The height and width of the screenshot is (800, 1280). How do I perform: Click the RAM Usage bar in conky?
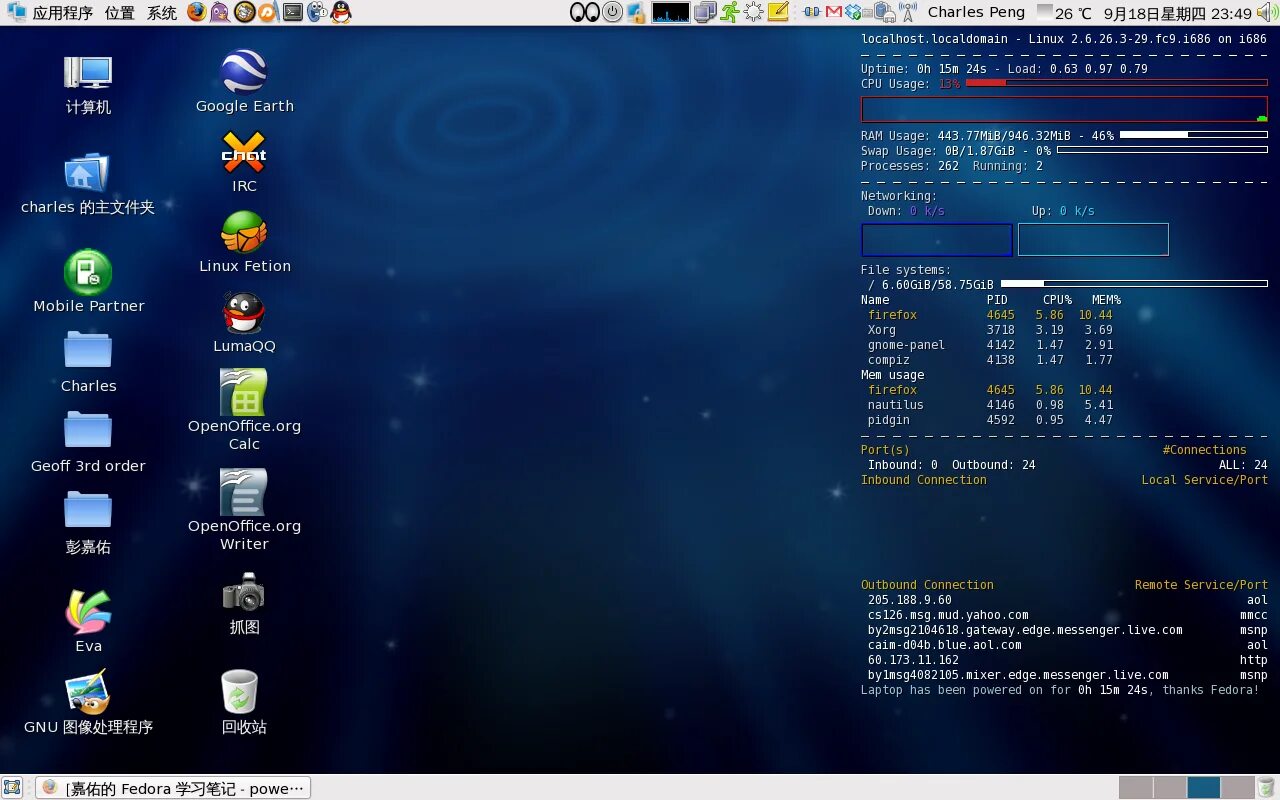coord(1193,134)
